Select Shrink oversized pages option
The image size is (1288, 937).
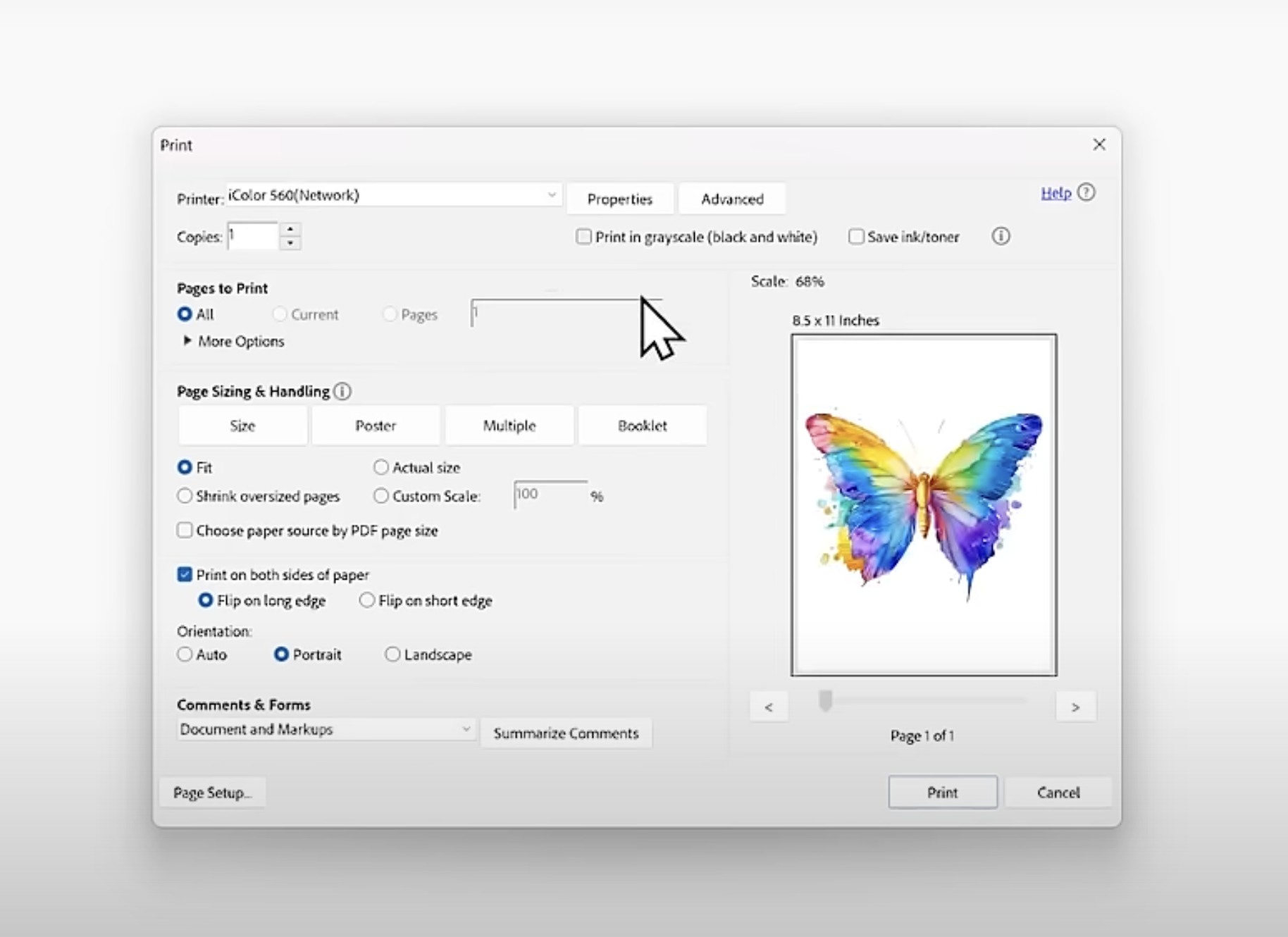point(185,496)
